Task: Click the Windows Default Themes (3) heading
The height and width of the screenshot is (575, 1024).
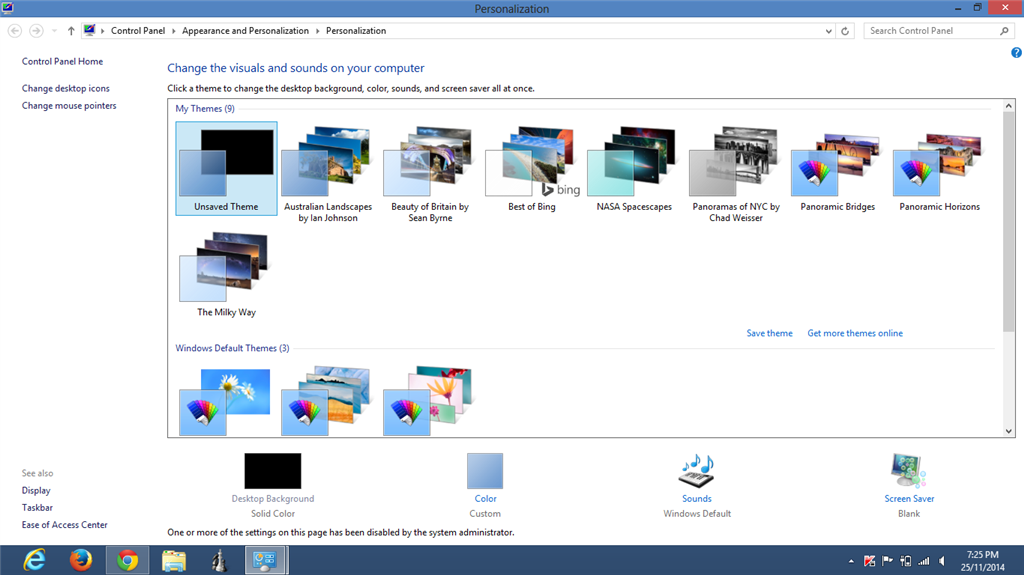Action: 232,348
